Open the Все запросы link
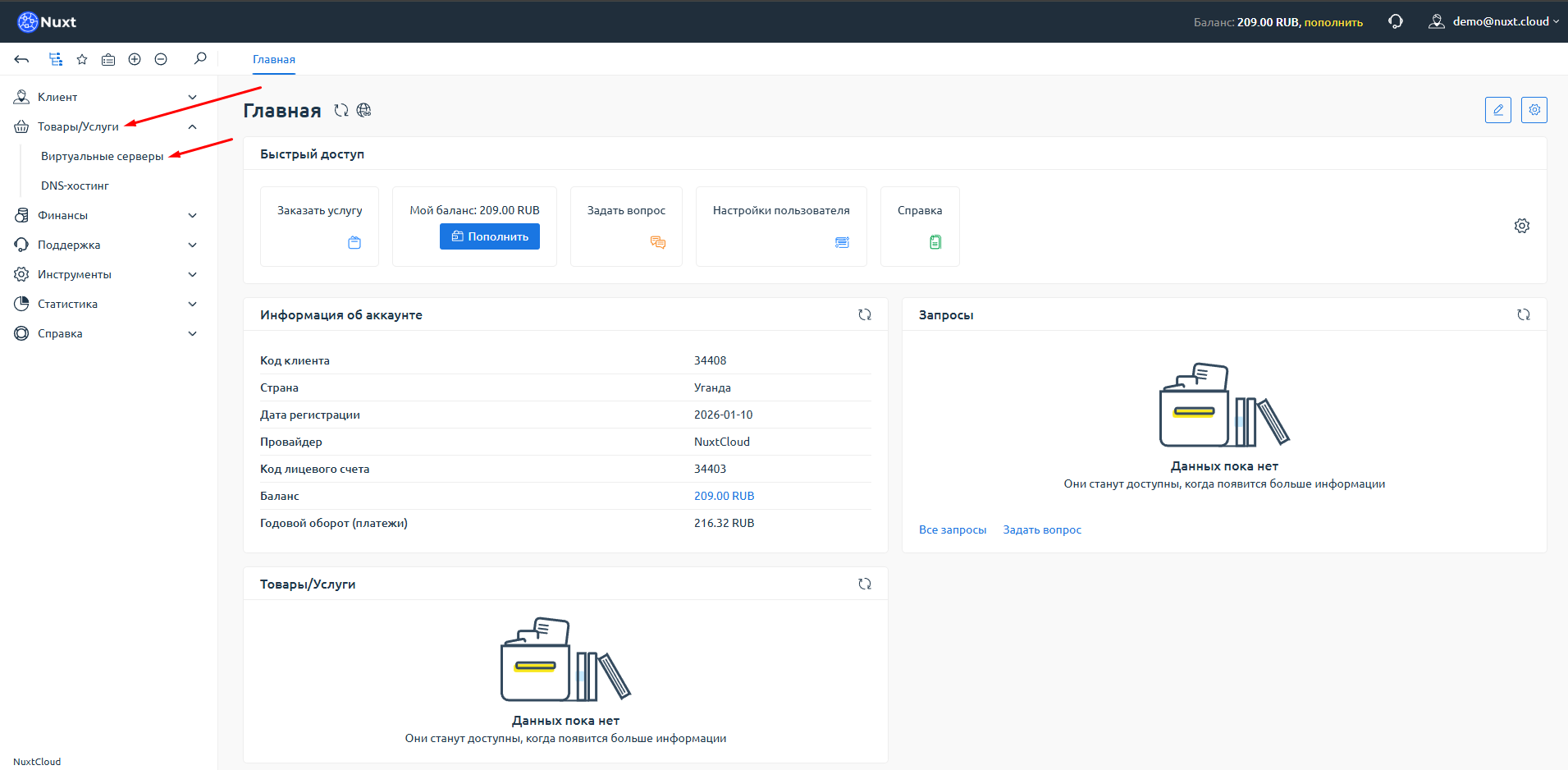Viewport: 1568px width, 770px height. pyautogui.click(x=953, y=529)
